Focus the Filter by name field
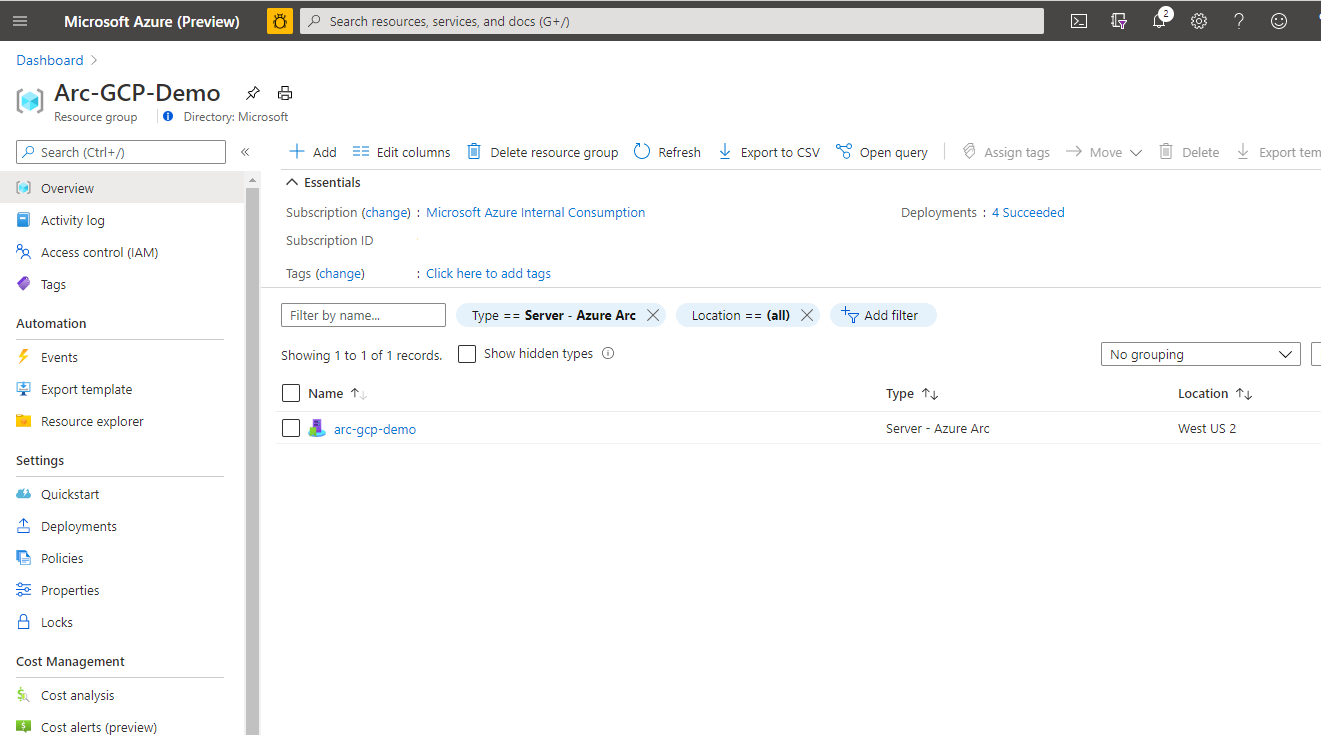This screenshot has height=735, width=1321. [x=363, y=315]
